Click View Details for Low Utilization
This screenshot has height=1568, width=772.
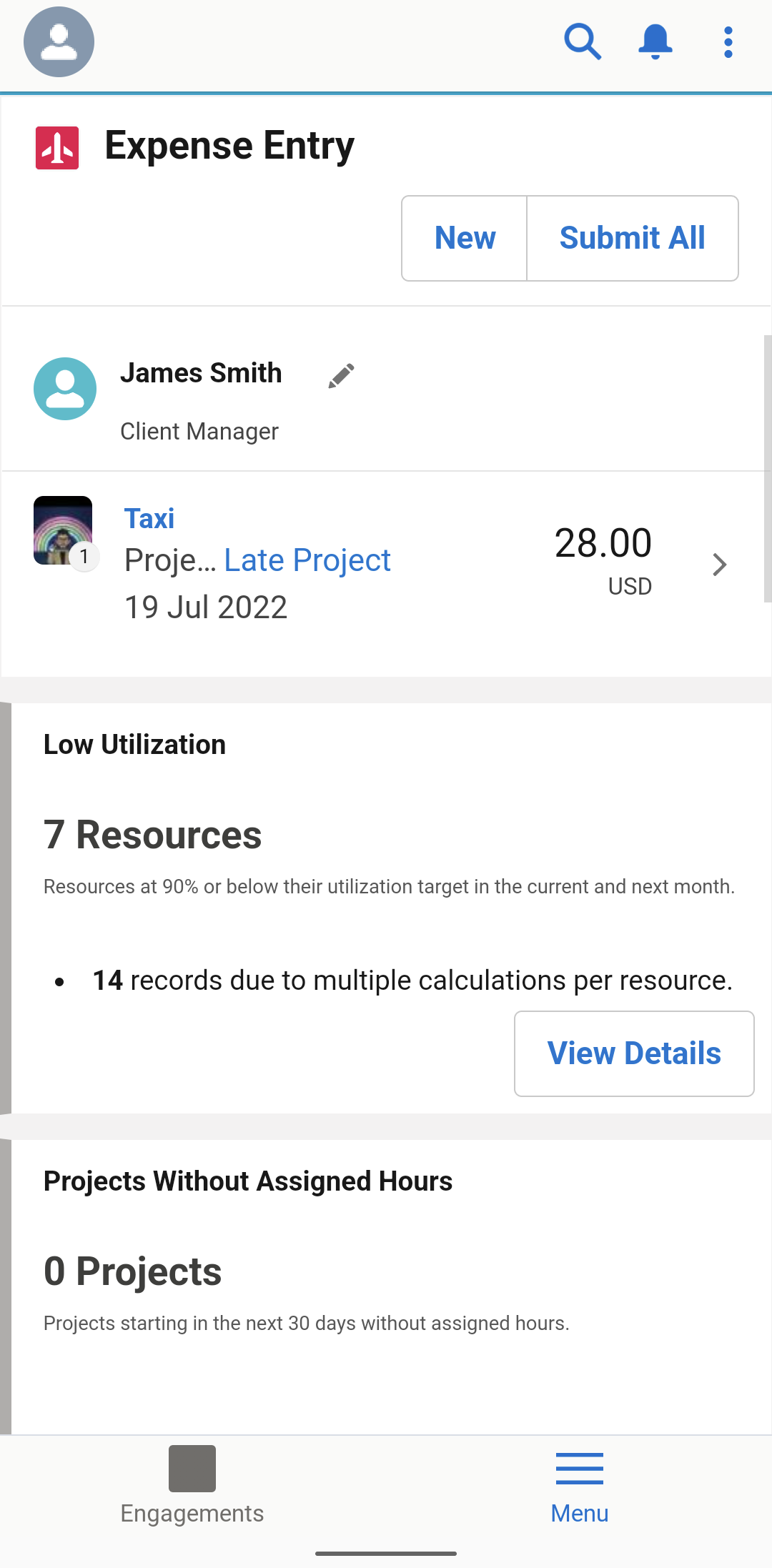pyautogui.click(x=634, y=1053)
